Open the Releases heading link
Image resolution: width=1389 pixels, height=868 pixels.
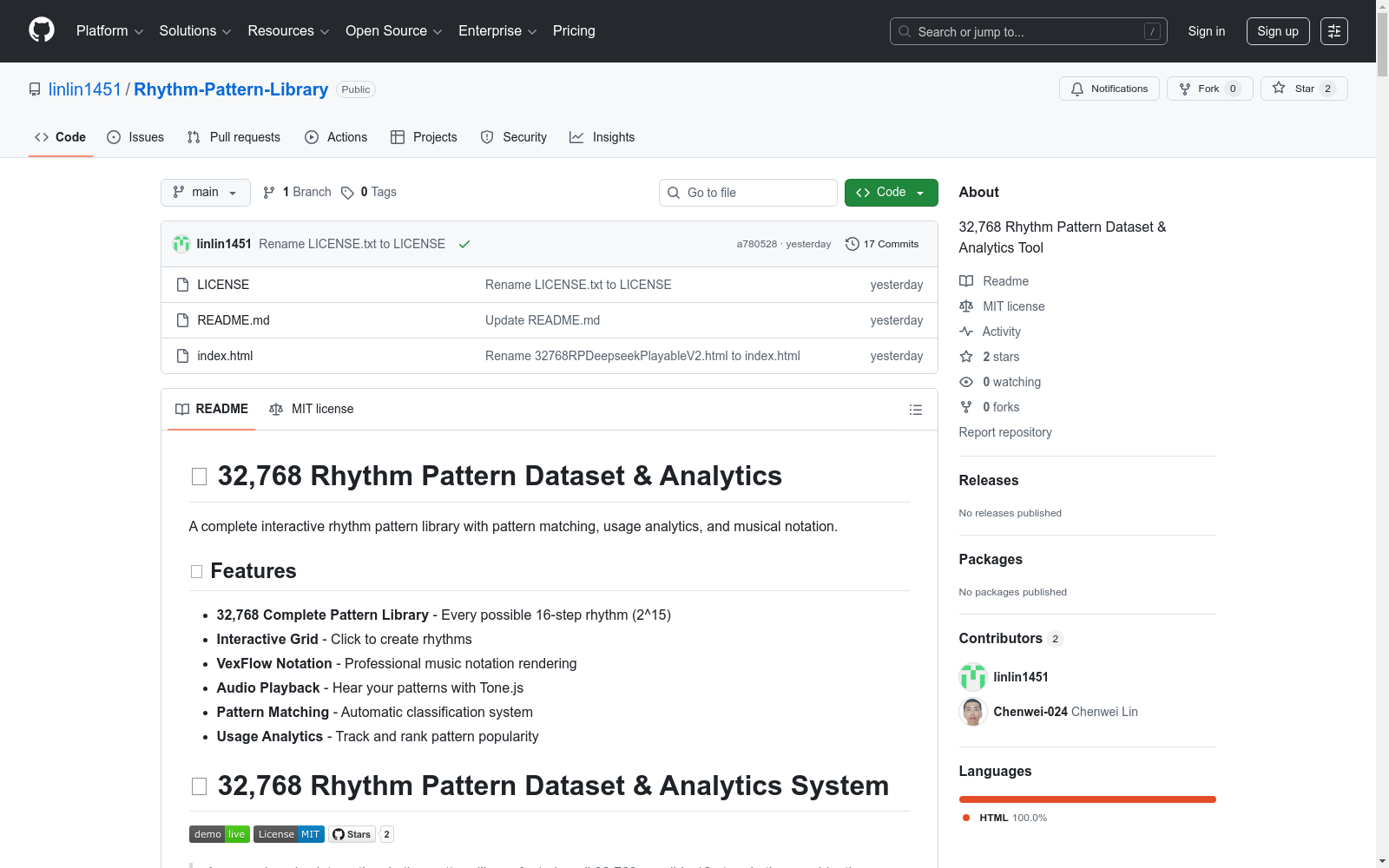(989, 480)
